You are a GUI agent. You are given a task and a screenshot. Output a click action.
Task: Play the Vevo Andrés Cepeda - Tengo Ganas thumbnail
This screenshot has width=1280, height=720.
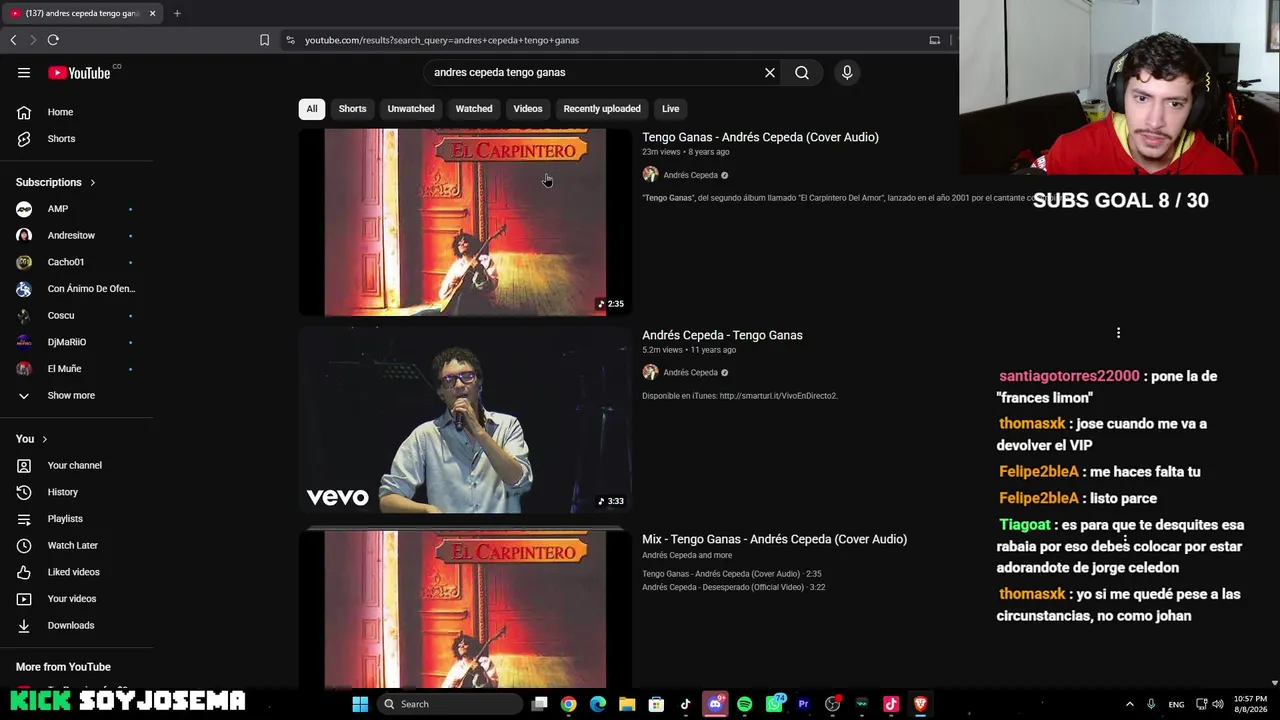pos(465,420)
